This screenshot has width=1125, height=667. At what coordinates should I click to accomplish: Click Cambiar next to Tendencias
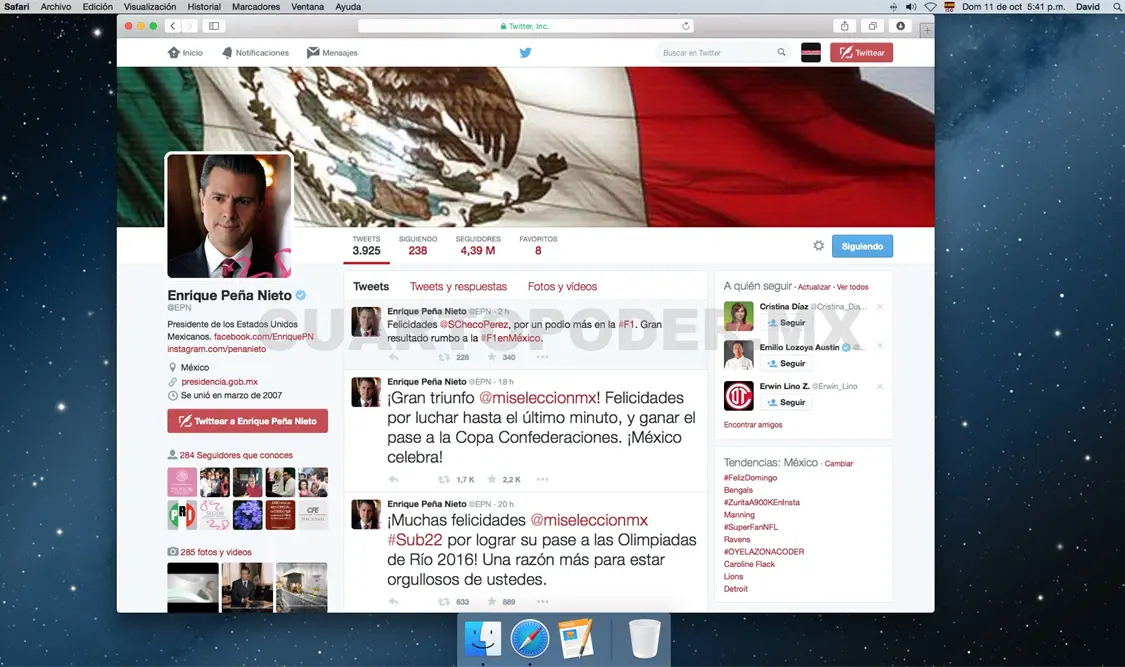[839, 464]
